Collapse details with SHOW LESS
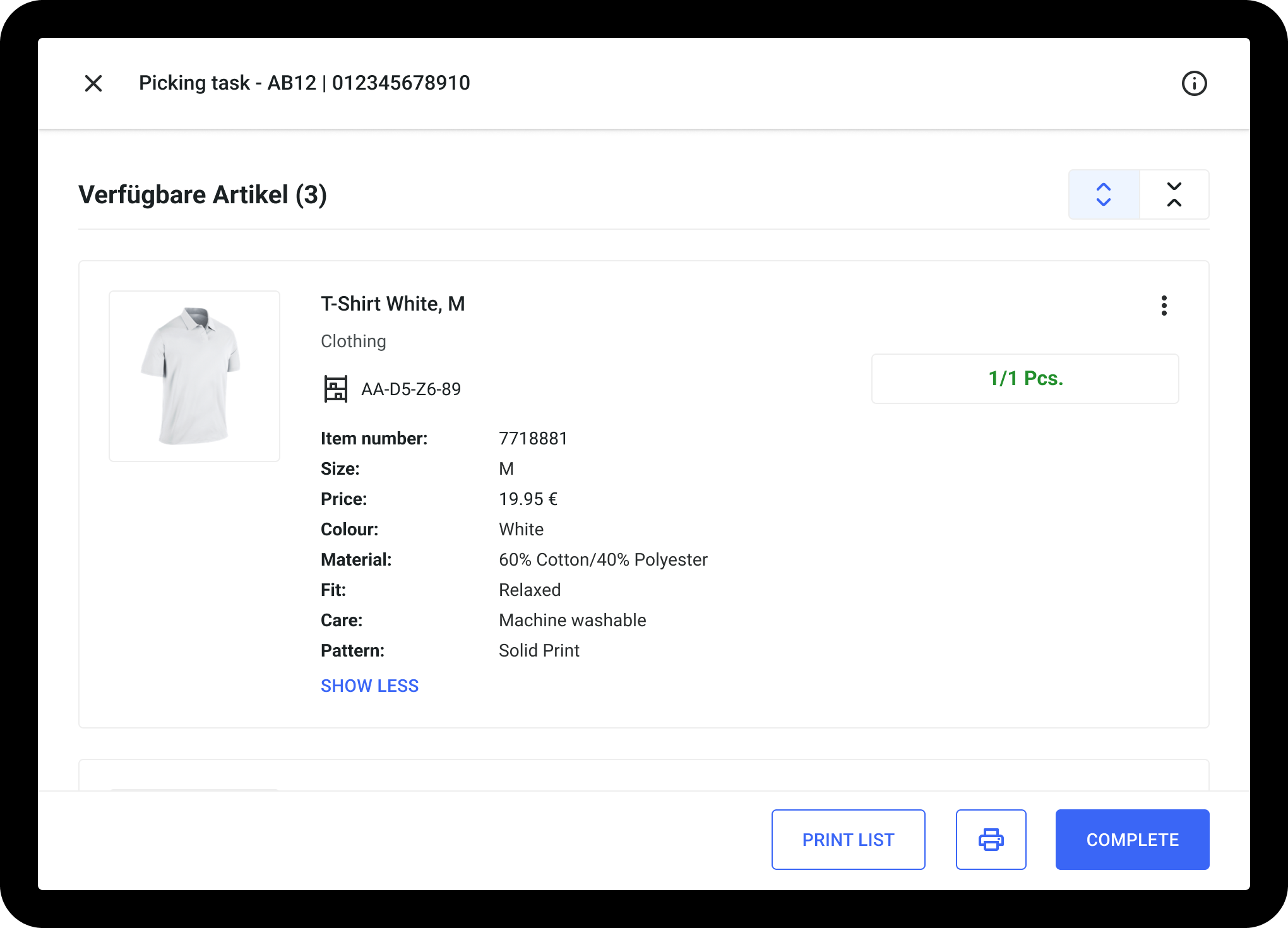 point(369,686)
